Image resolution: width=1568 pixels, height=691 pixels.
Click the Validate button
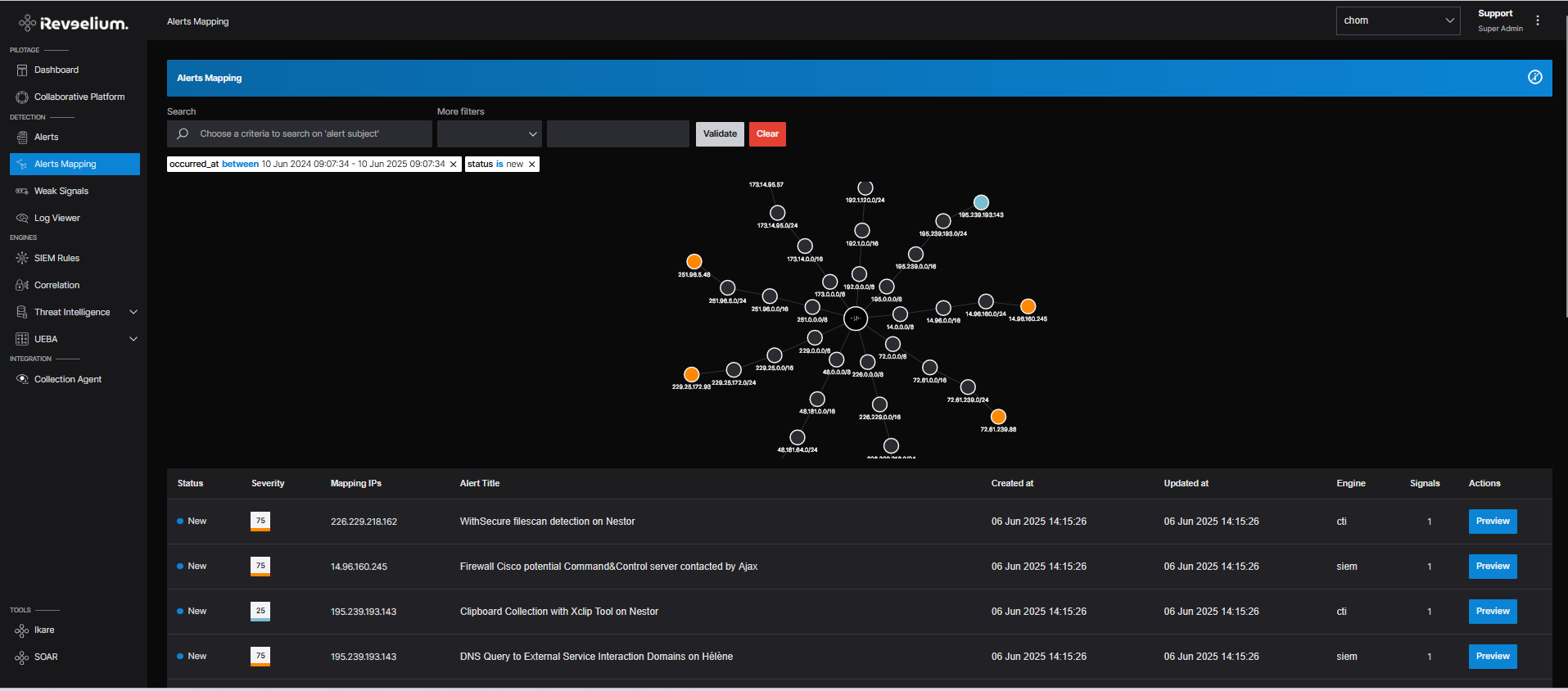tap(720, 133)
